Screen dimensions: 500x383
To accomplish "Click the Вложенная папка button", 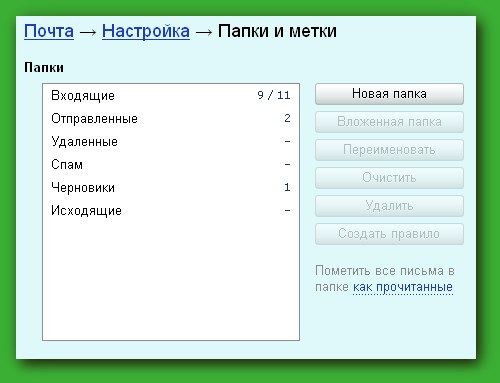I will tap(389, 122).
